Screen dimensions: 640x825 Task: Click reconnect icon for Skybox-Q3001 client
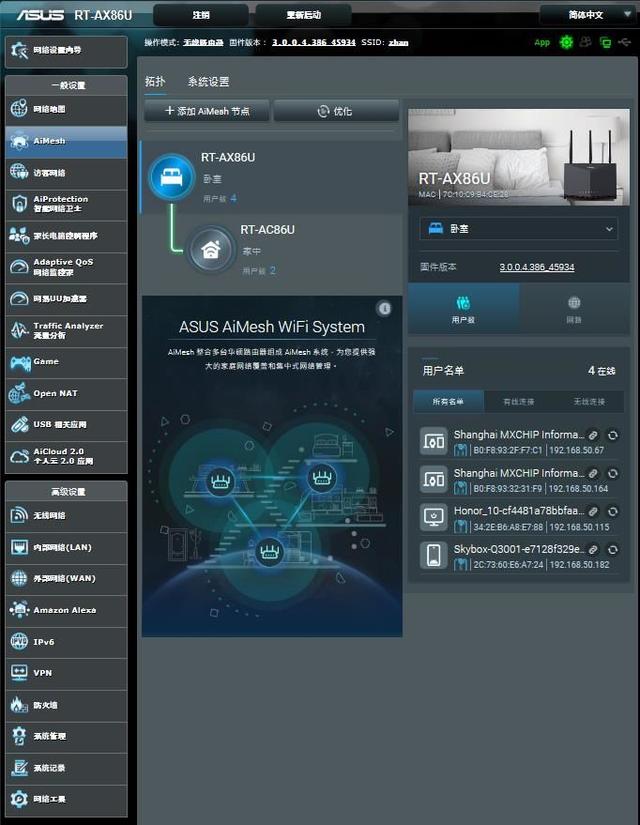[x=613, y=550]
